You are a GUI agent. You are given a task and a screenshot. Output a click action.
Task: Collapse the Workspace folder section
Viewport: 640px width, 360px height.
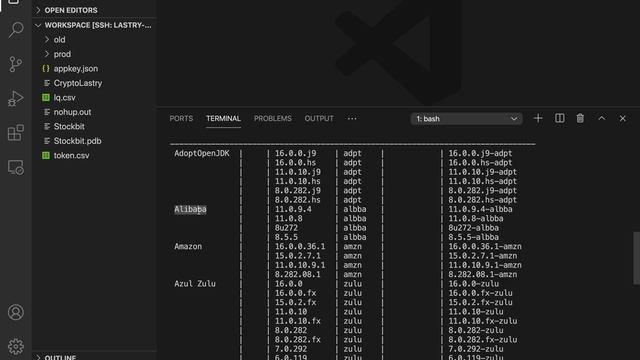click(x=93, y=25)
